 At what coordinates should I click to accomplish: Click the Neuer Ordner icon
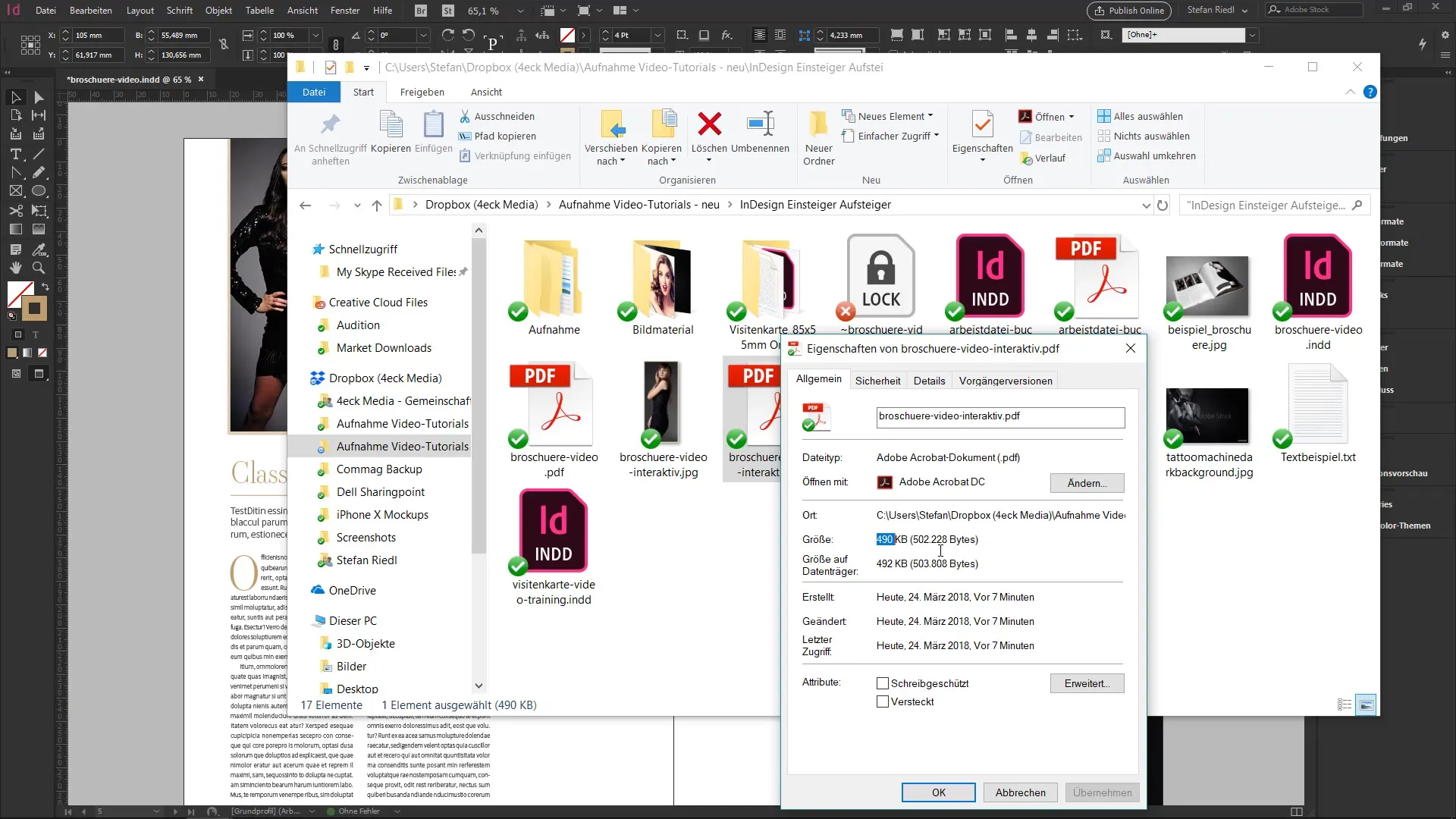click(x=818, y=124)
